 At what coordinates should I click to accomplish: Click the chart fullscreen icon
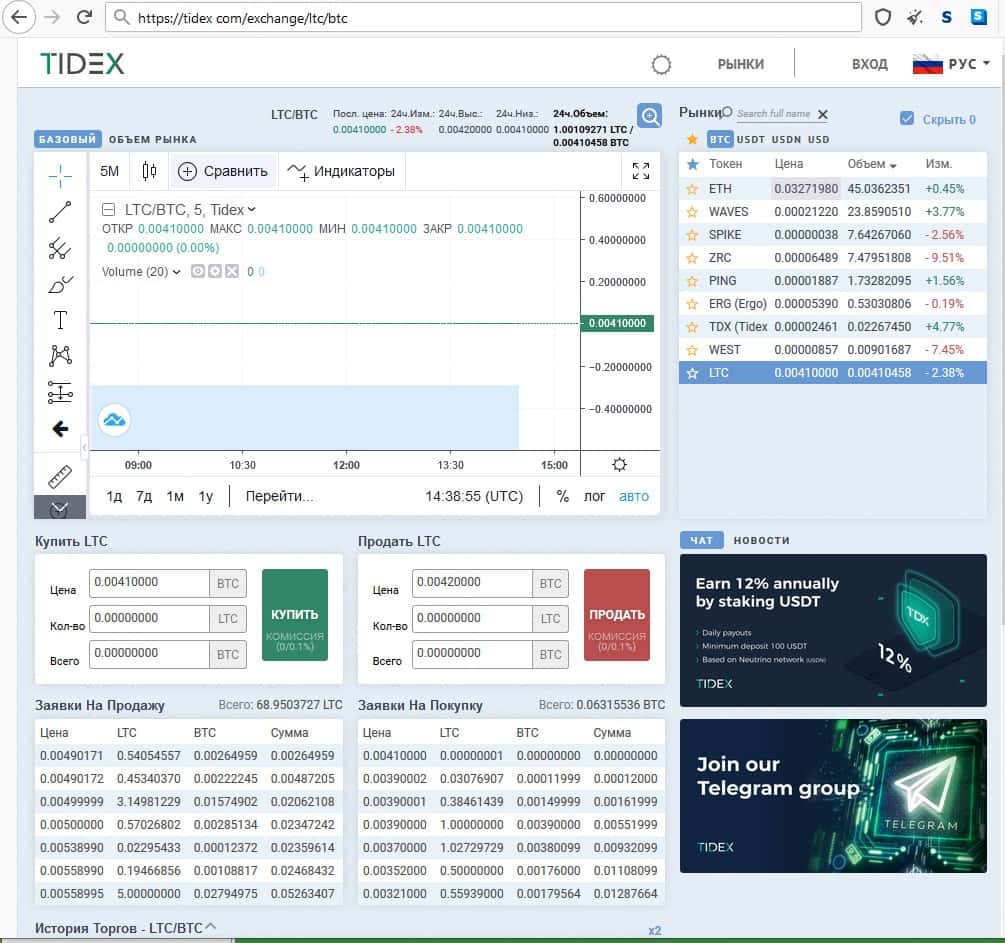coord(641,171)
